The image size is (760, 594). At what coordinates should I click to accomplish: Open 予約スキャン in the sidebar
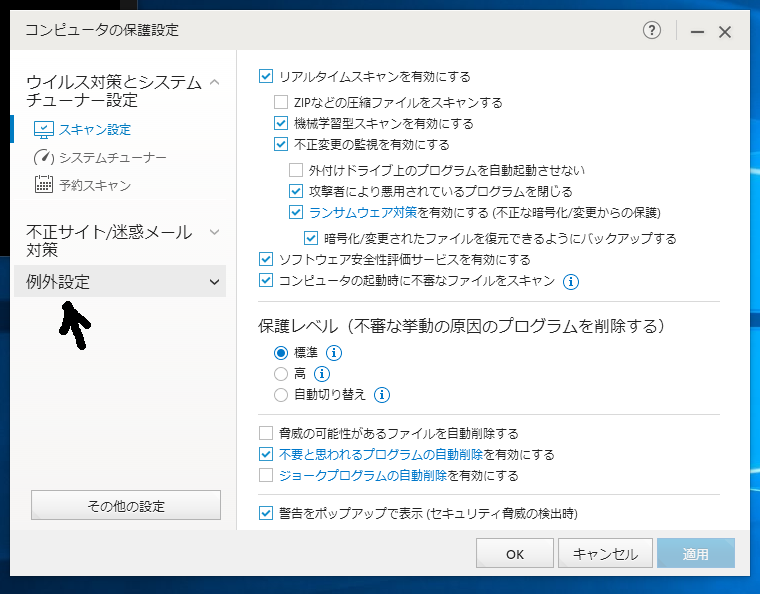[95, 185]
